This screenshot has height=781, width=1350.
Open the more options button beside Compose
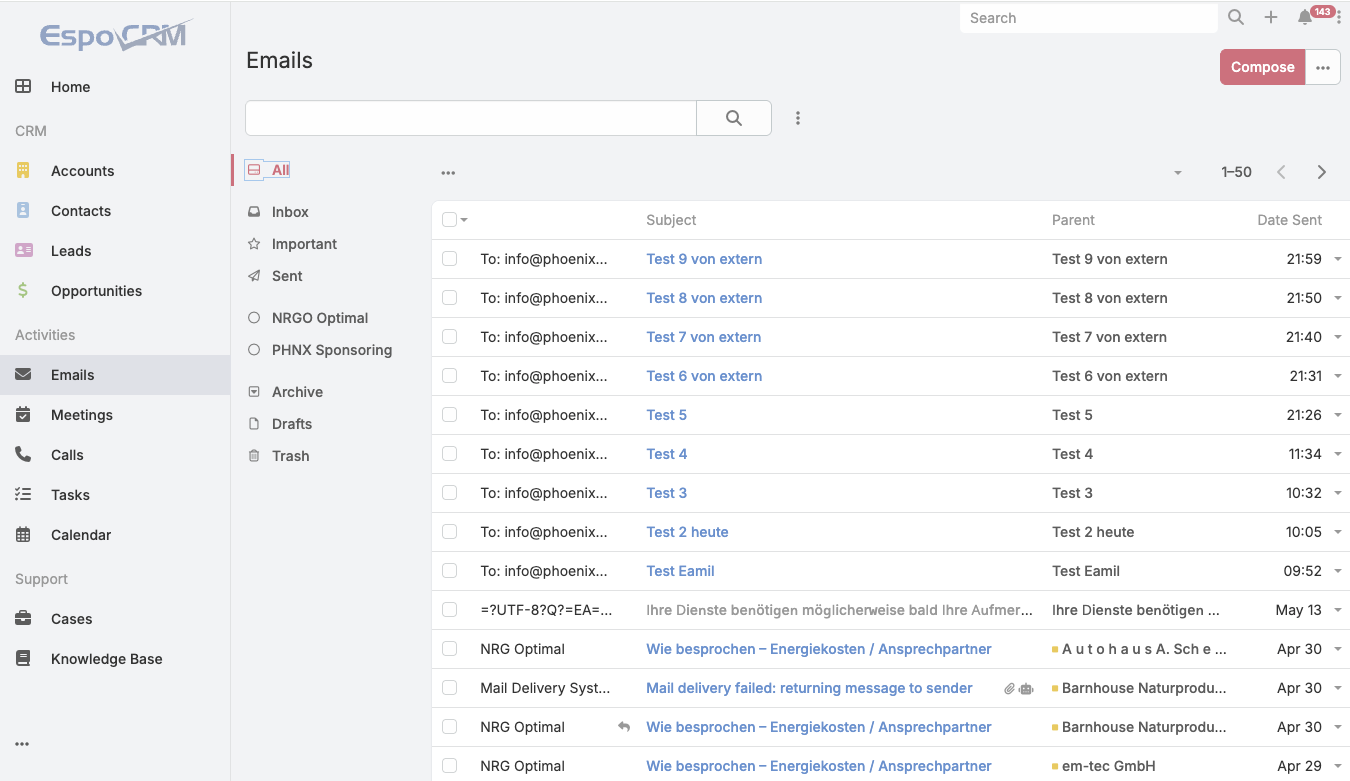(x=1323, y=67)
